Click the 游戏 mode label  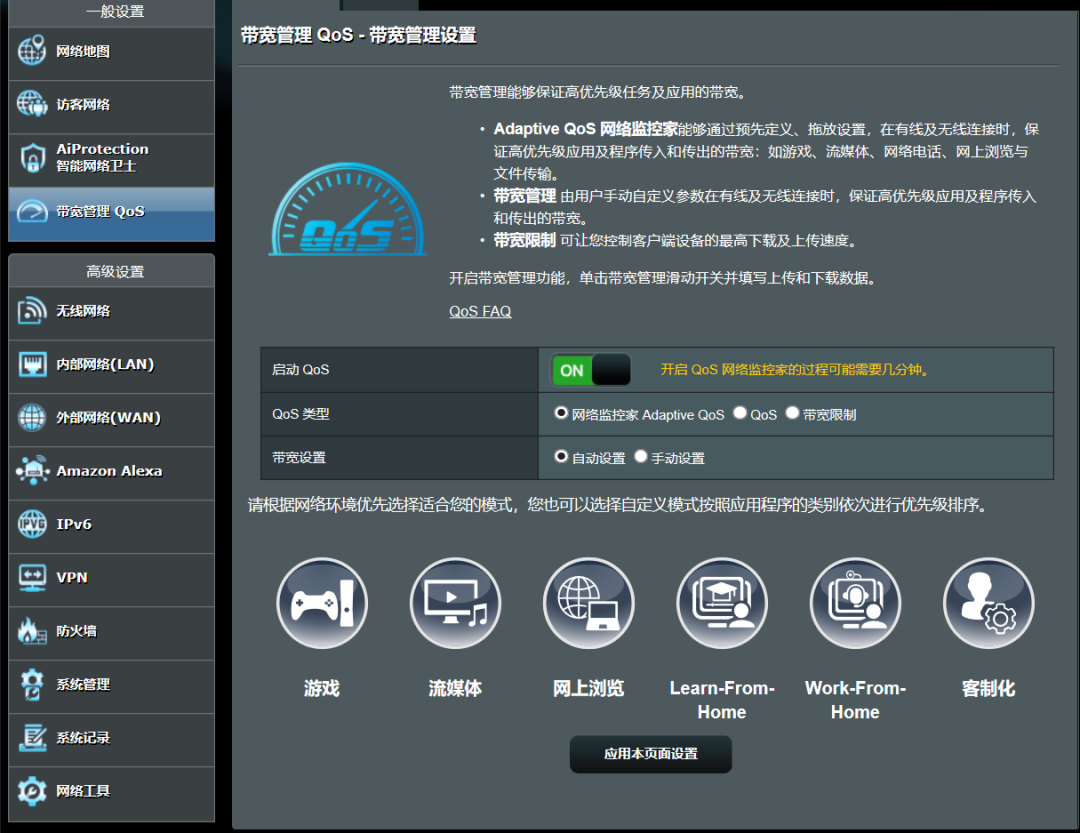(x=322, y=688)
